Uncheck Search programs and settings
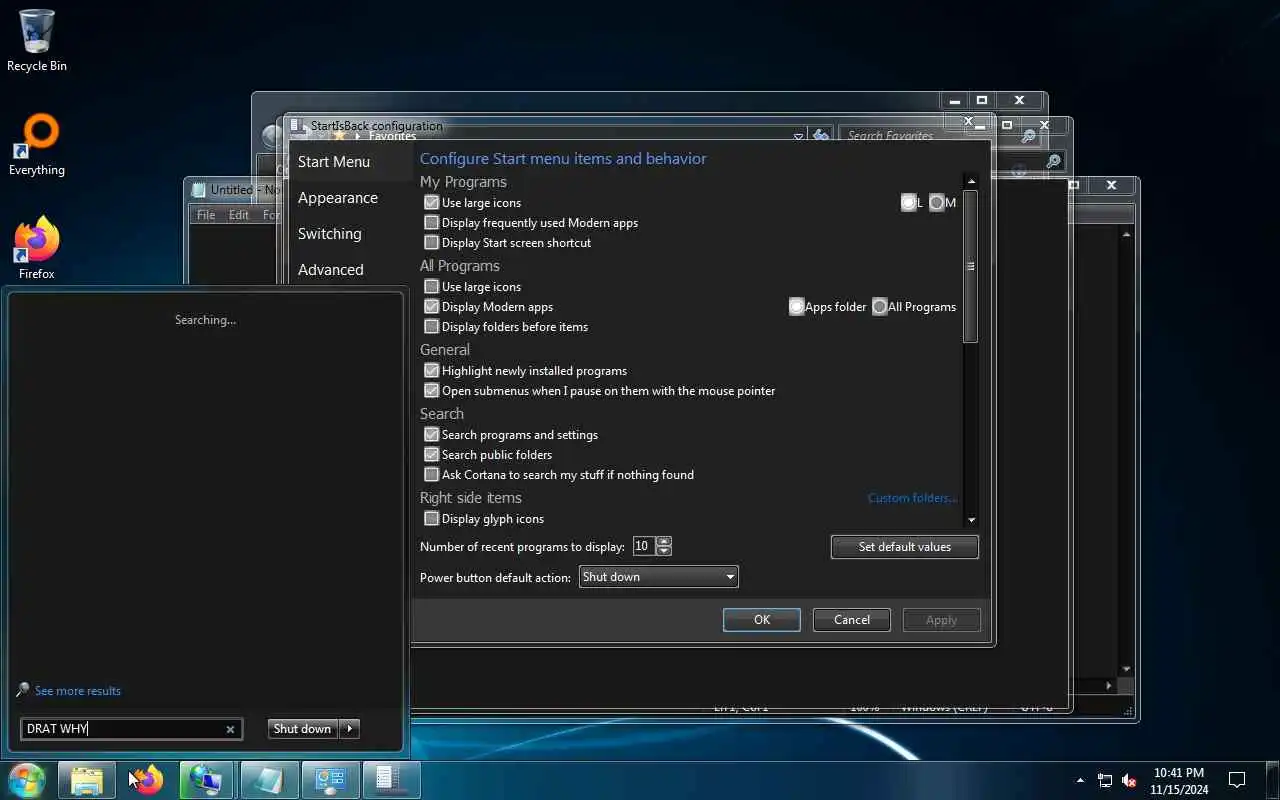The height and width of the screenshot is (800, 1280). (x=432, y=434)
